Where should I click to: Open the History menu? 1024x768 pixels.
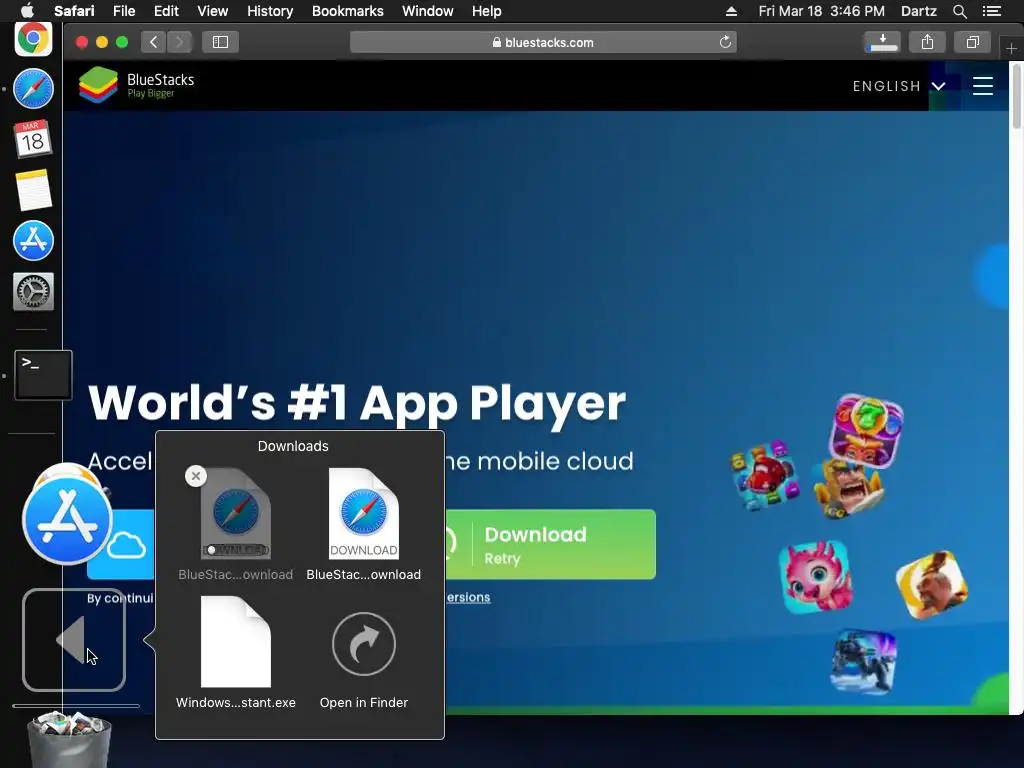click(x=270, y=11)
